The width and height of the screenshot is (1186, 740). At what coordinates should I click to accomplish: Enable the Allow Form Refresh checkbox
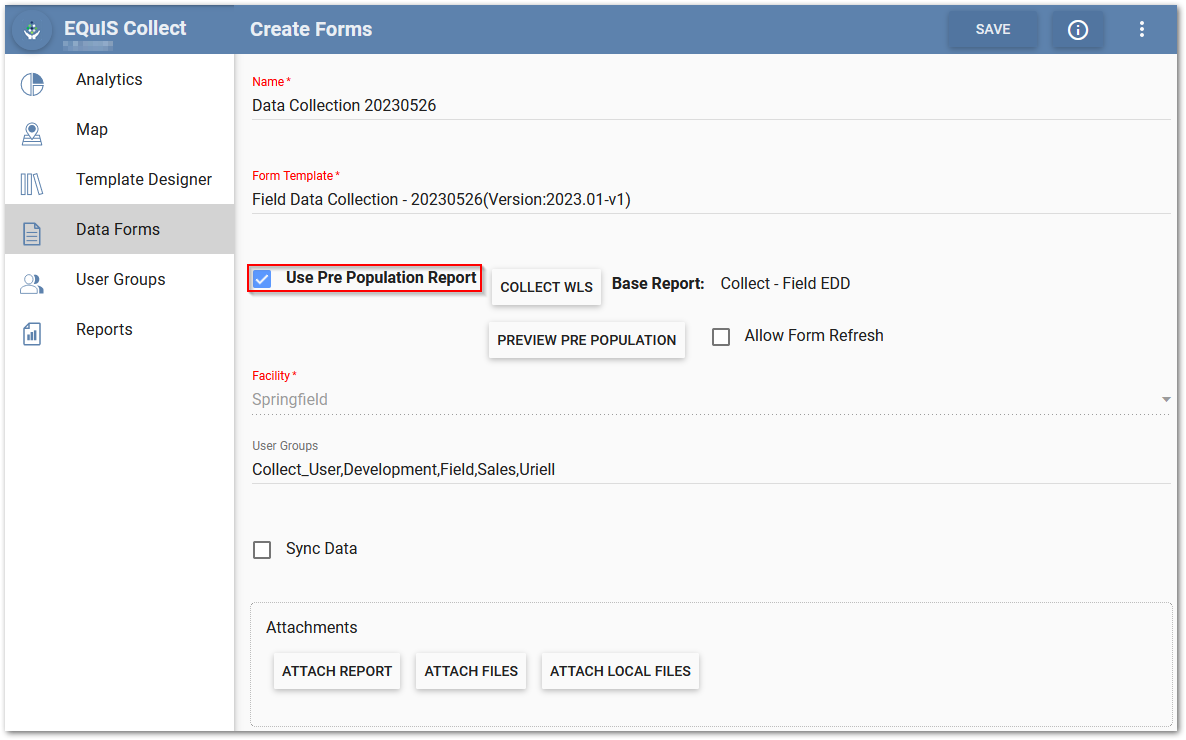(x=721, y=337)
